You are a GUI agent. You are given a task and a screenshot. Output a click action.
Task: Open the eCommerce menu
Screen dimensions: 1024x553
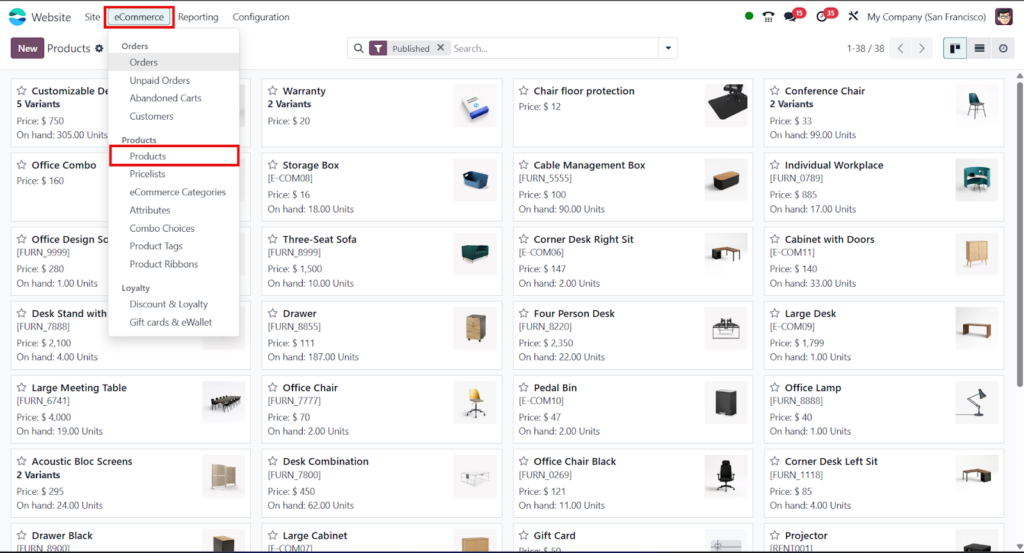(139, 17)
